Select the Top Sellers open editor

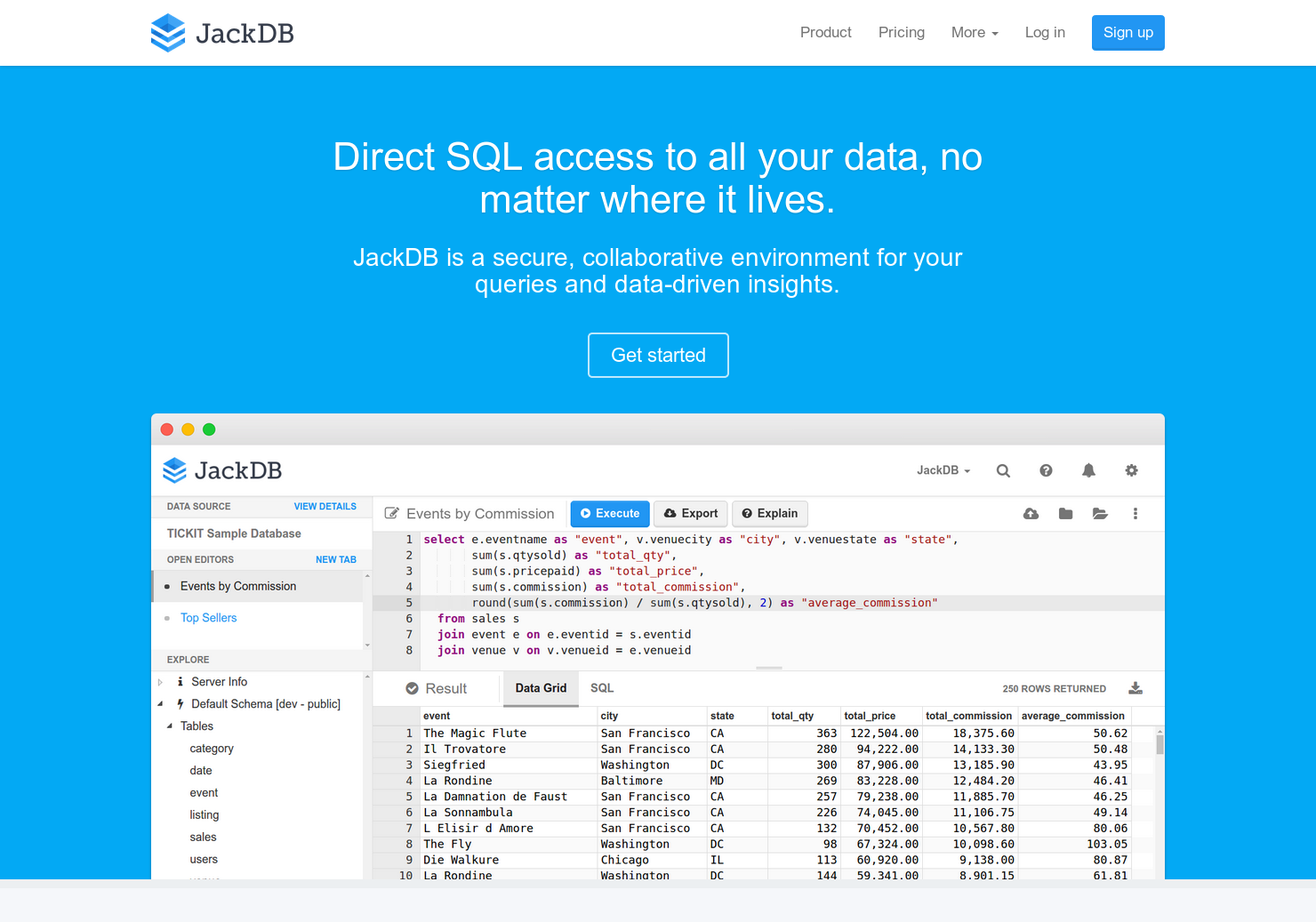[x=208, y=617]
